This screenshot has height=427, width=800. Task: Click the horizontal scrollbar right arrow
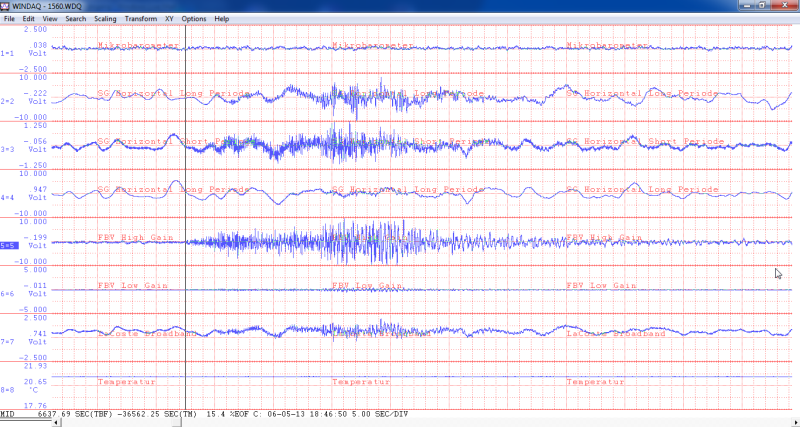pyautogui.click(x=794, y=421)
